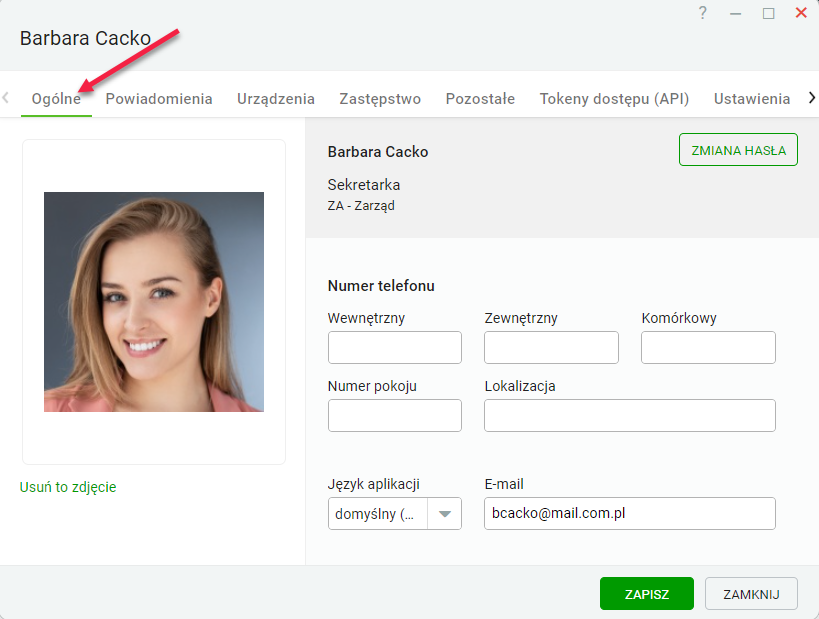Maximize the user profile window

[x=768, y=13]
